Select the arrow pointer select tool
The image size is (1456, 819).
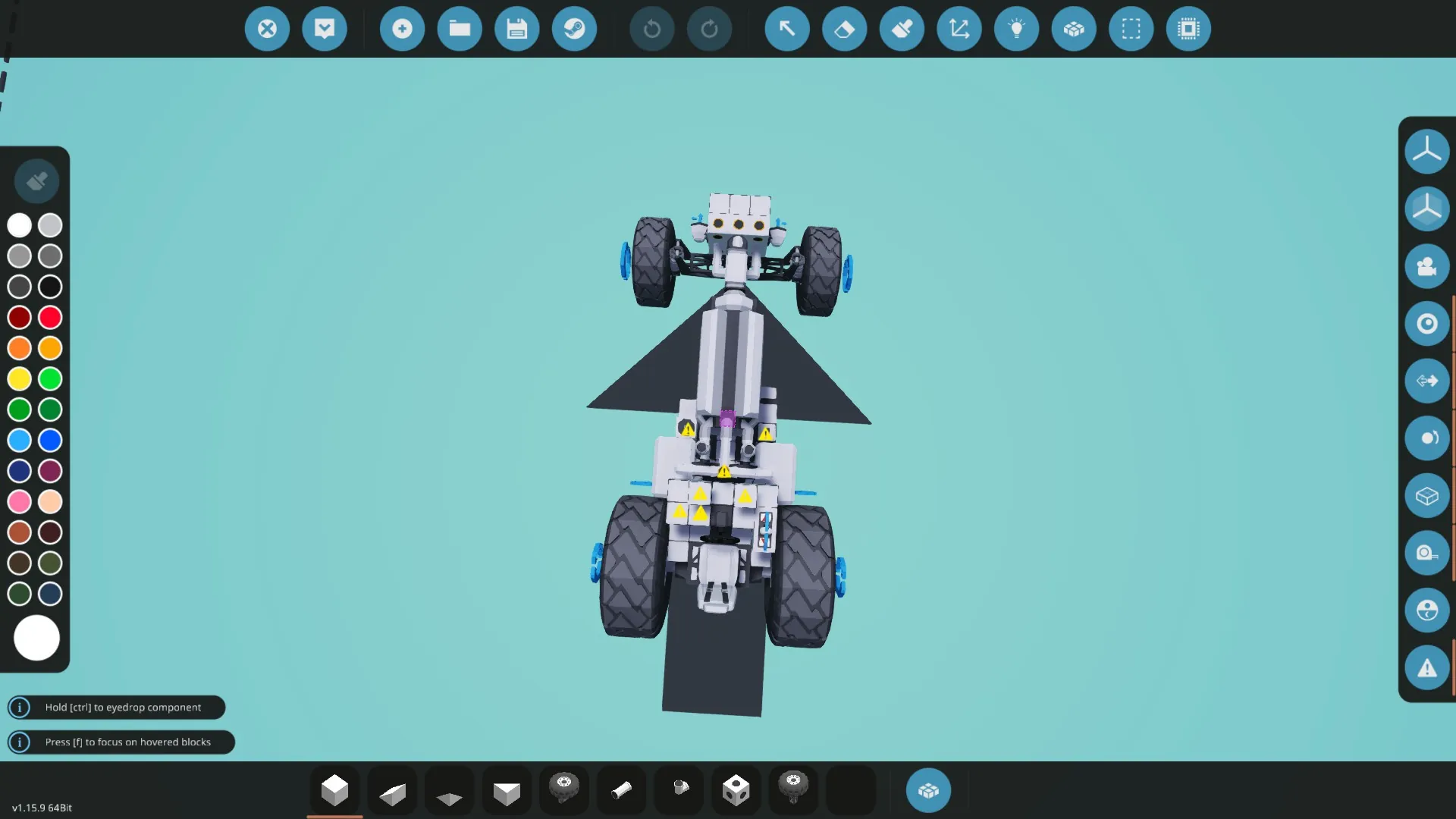click(786, 29)
